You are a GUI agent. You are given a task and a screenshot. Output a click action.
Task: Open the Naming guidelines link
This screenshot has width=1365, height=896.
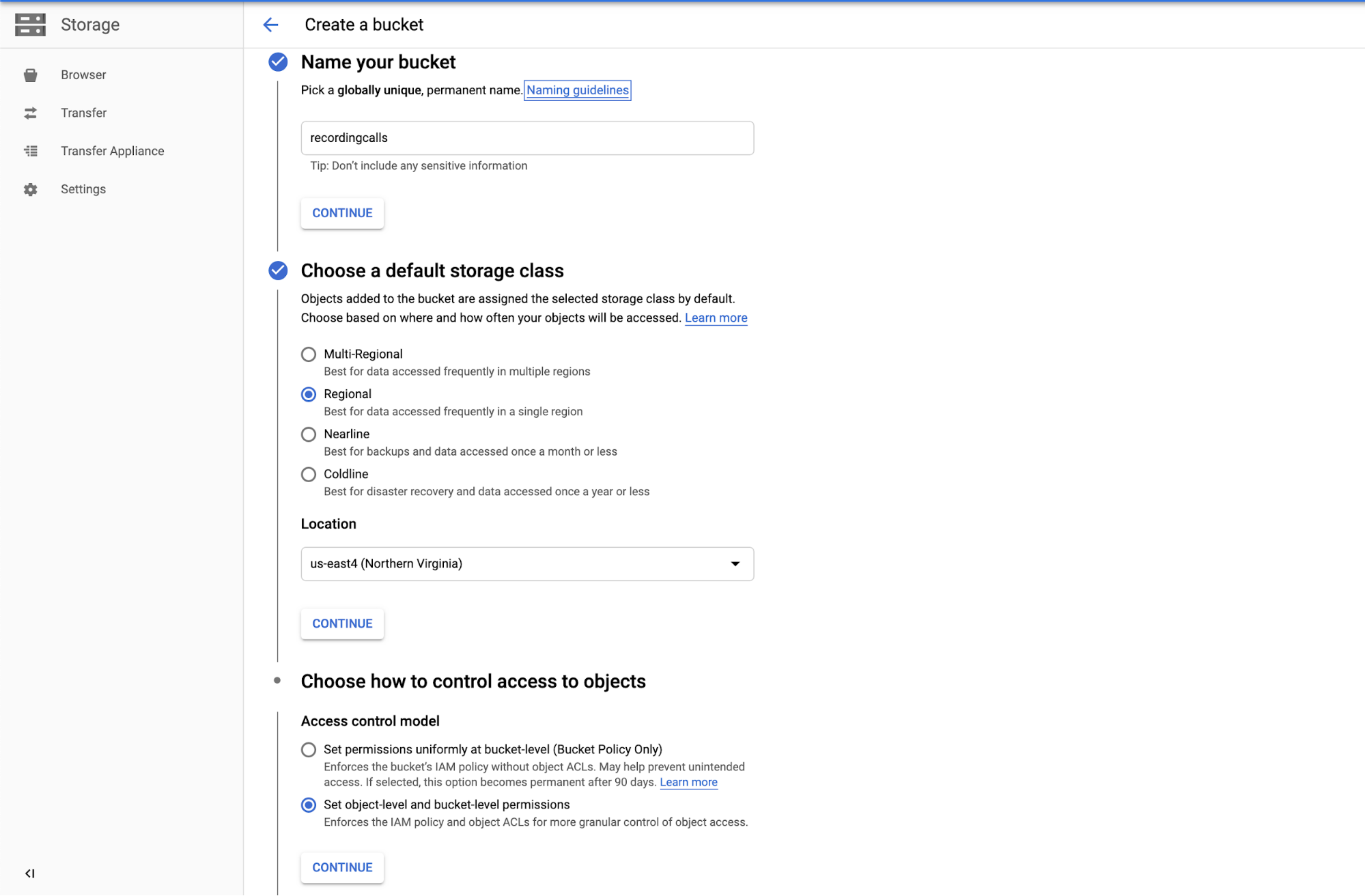tap(578, 90)
